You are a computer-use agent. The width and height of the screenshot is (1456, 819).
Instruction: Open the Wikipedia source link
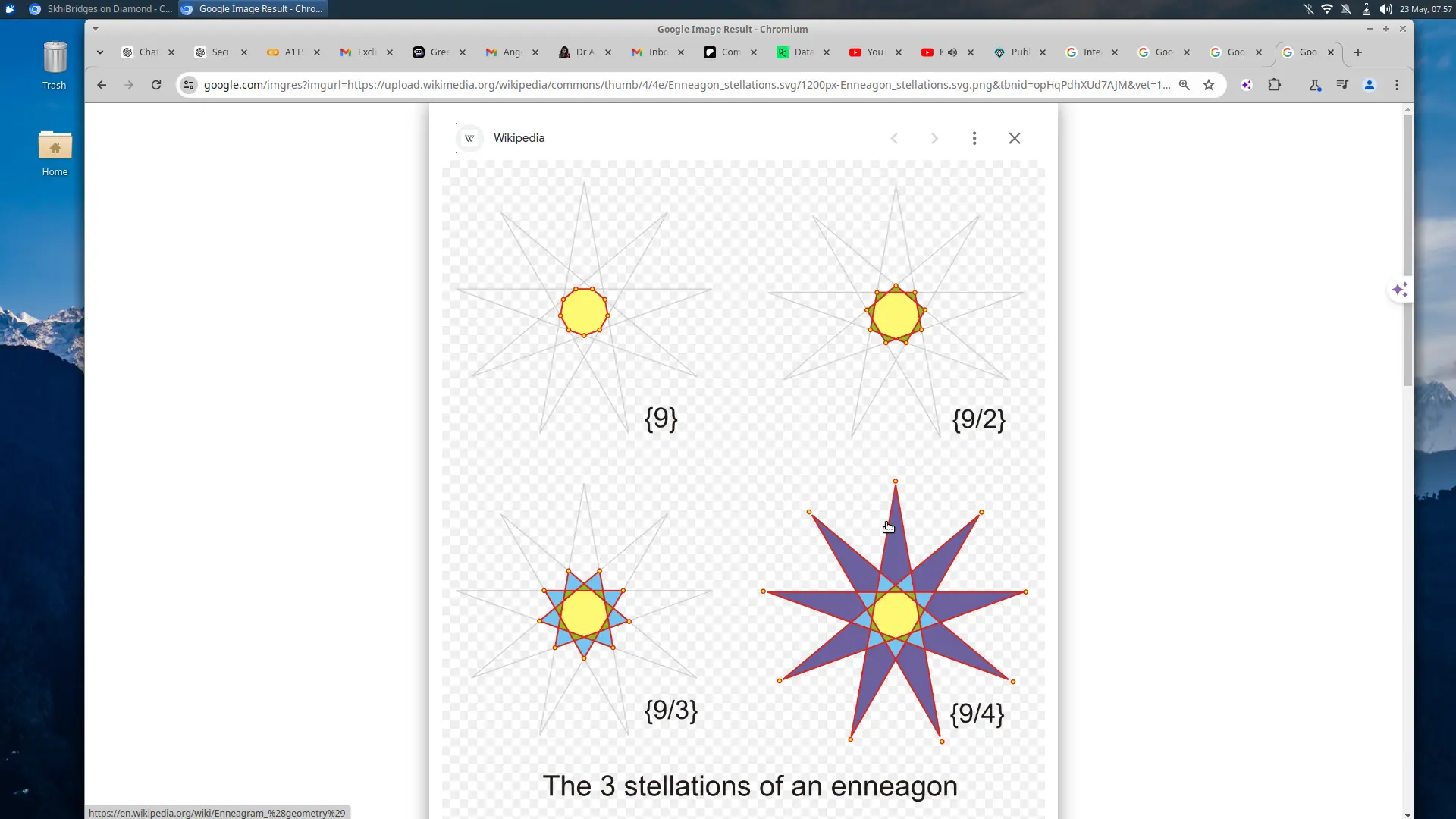(x=519, y=138)
